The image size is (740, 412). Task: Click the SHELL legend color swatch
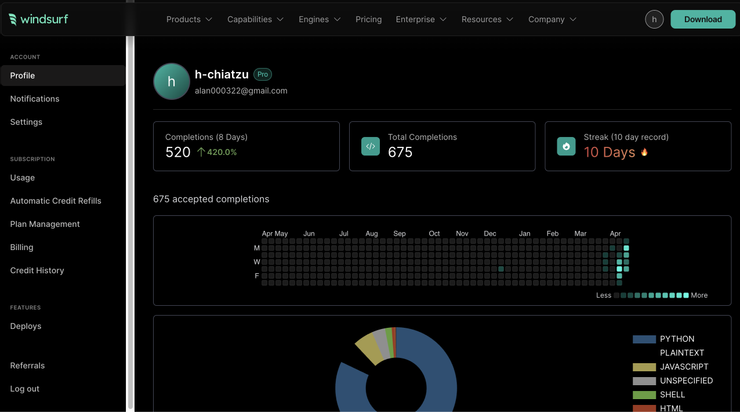(x=644, y=395)
